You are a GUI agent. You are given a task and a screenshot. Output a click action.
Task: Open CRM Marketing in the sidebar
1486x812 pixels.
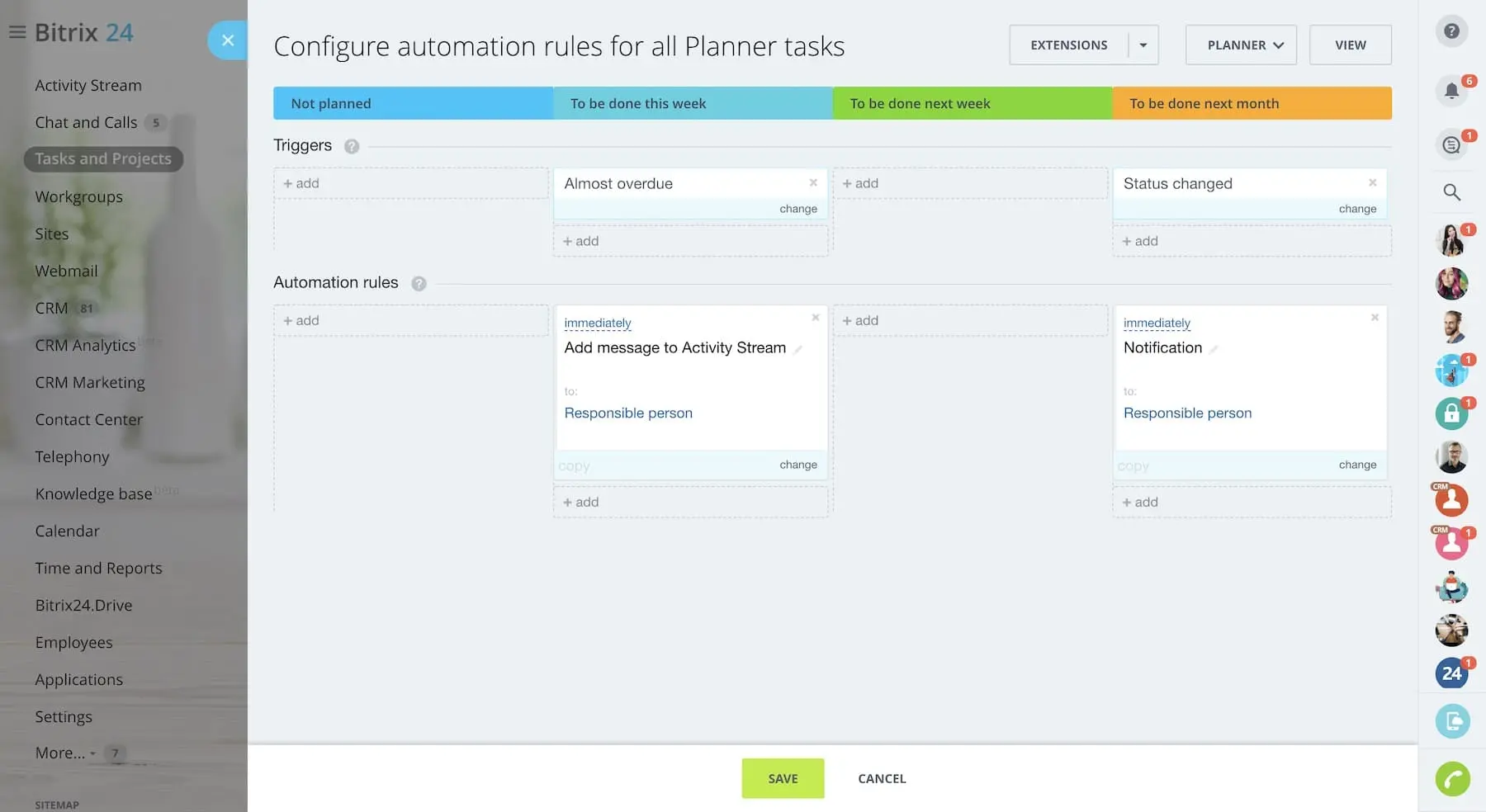click(90, 382)
